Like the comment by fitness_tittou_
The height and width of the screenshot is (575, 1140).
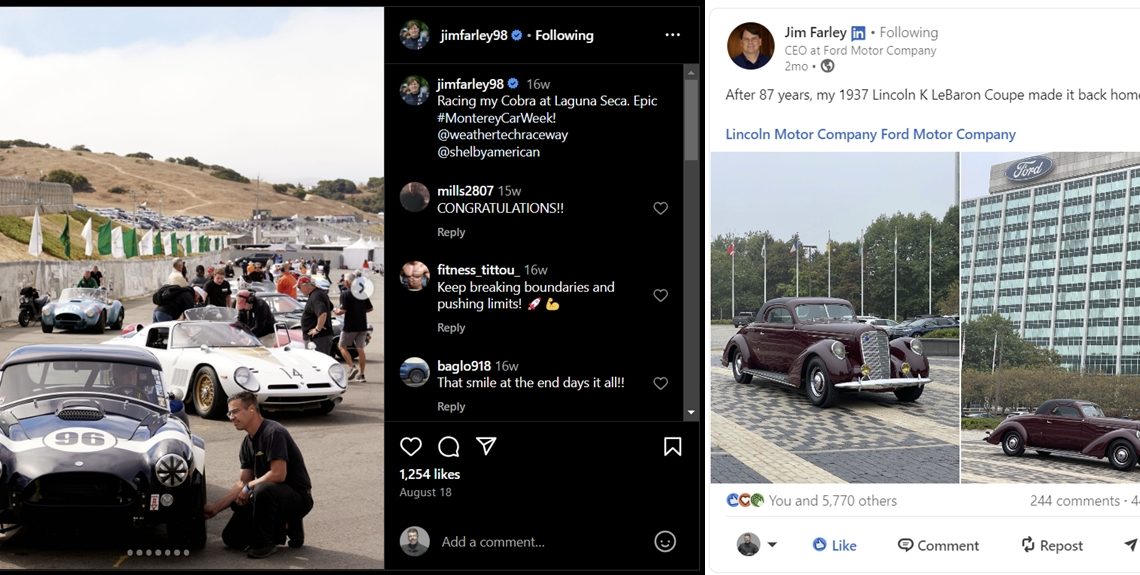point(660,295)
